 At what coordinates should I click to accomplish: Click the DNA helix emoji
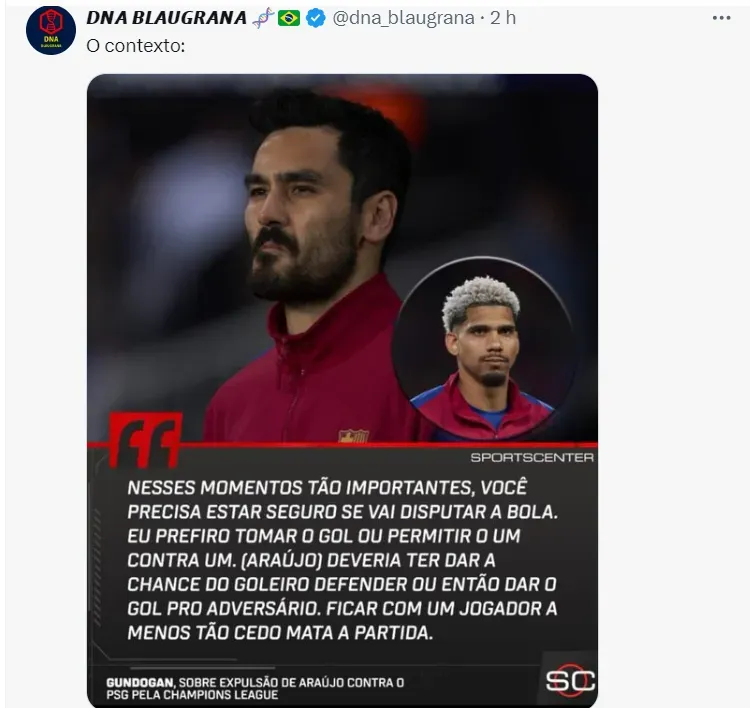(263, 18)
